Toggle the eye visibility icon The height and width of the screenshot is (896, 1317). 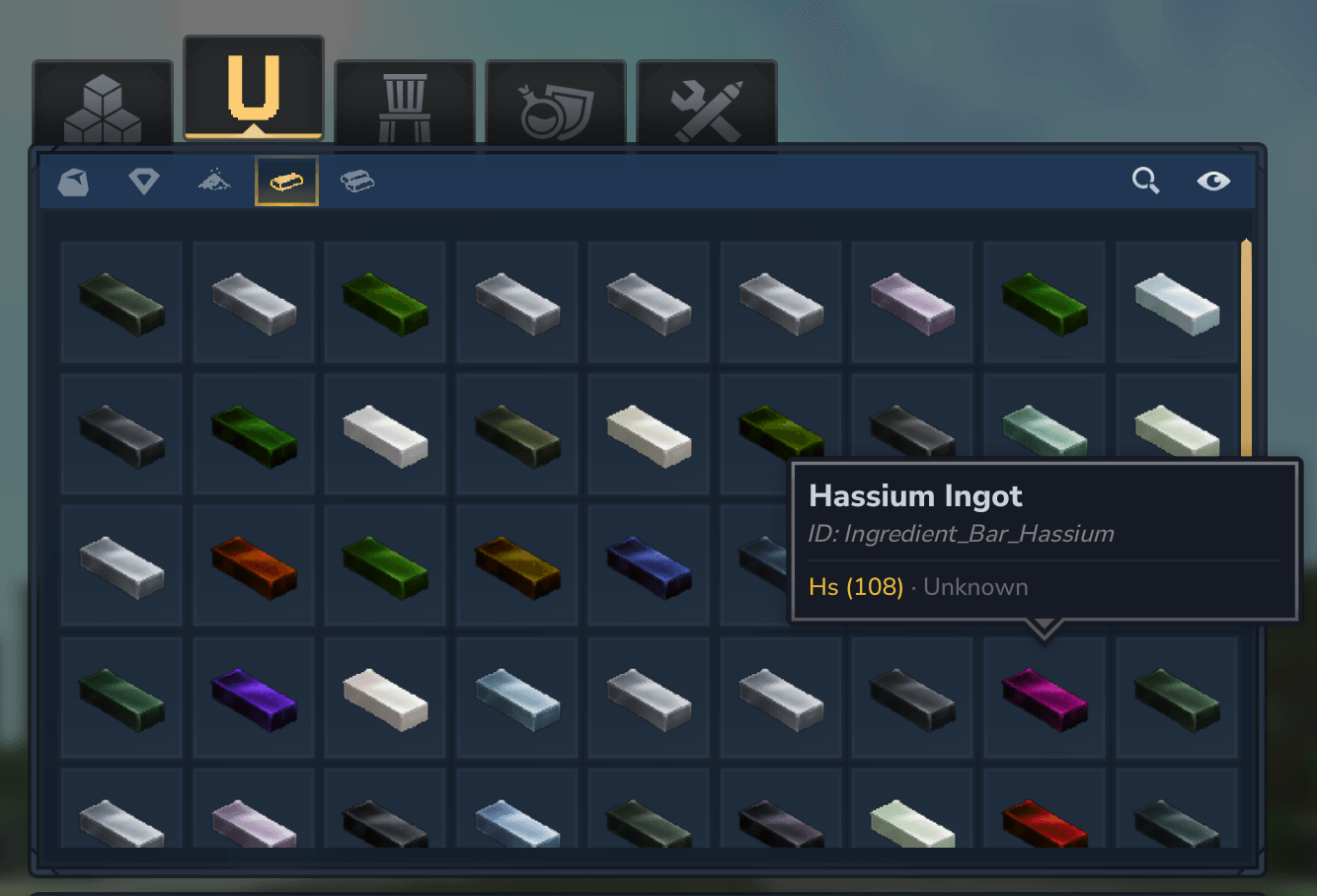1213,181
